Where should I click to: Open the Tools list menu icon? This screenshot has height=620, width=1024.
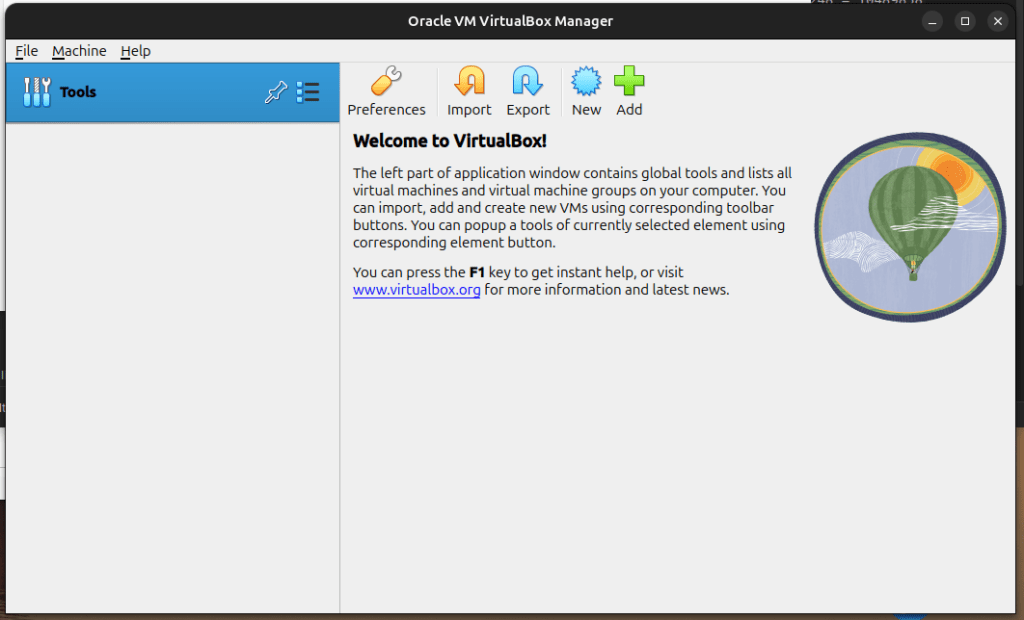coord(308,92)
